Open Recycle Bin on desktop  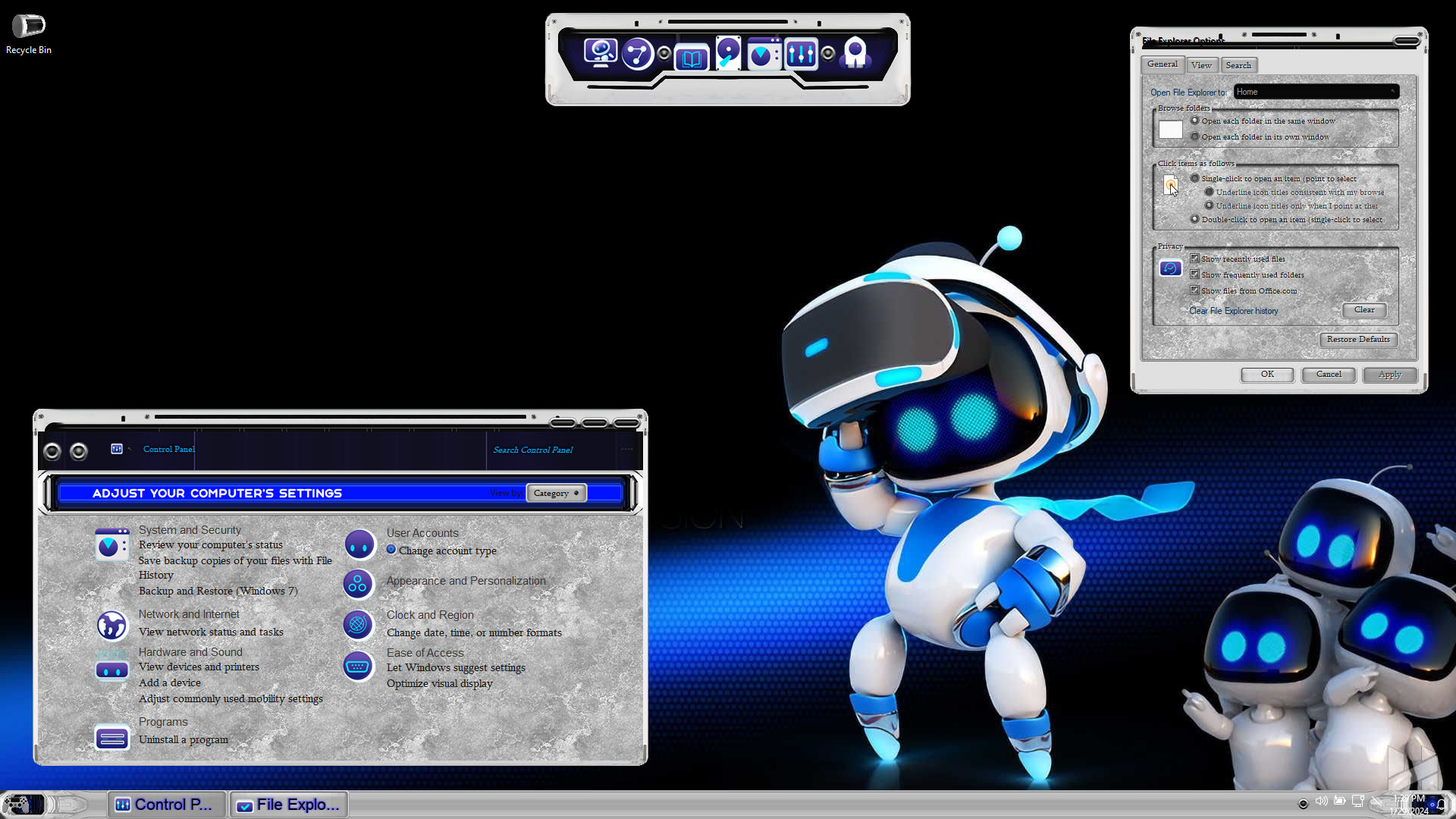(29, 27)
